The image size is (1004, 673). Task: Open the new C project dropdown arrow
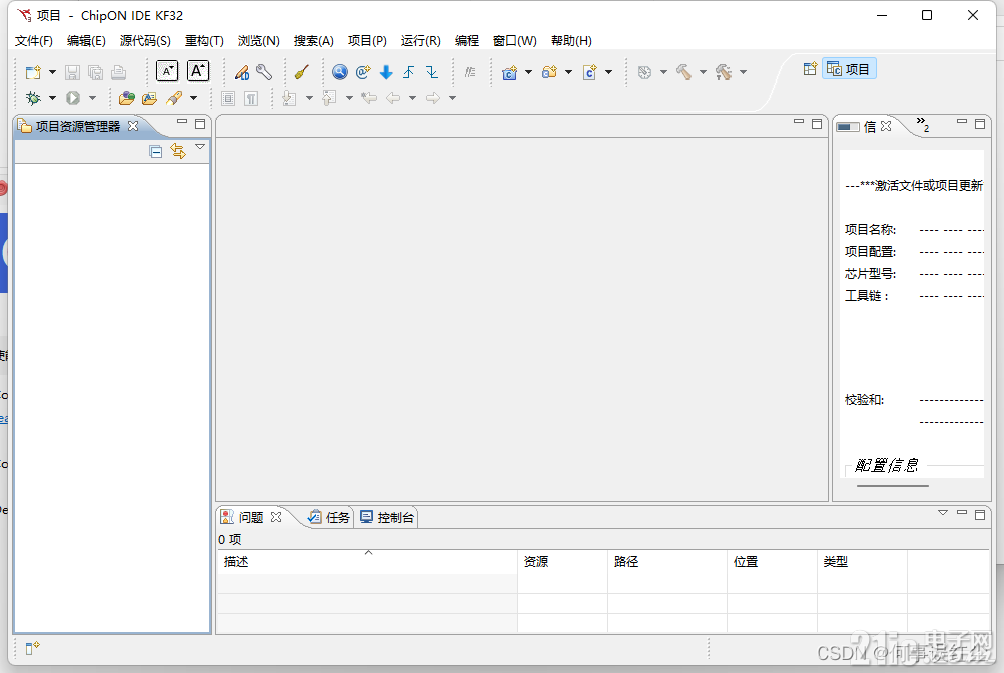pos(528,72)
